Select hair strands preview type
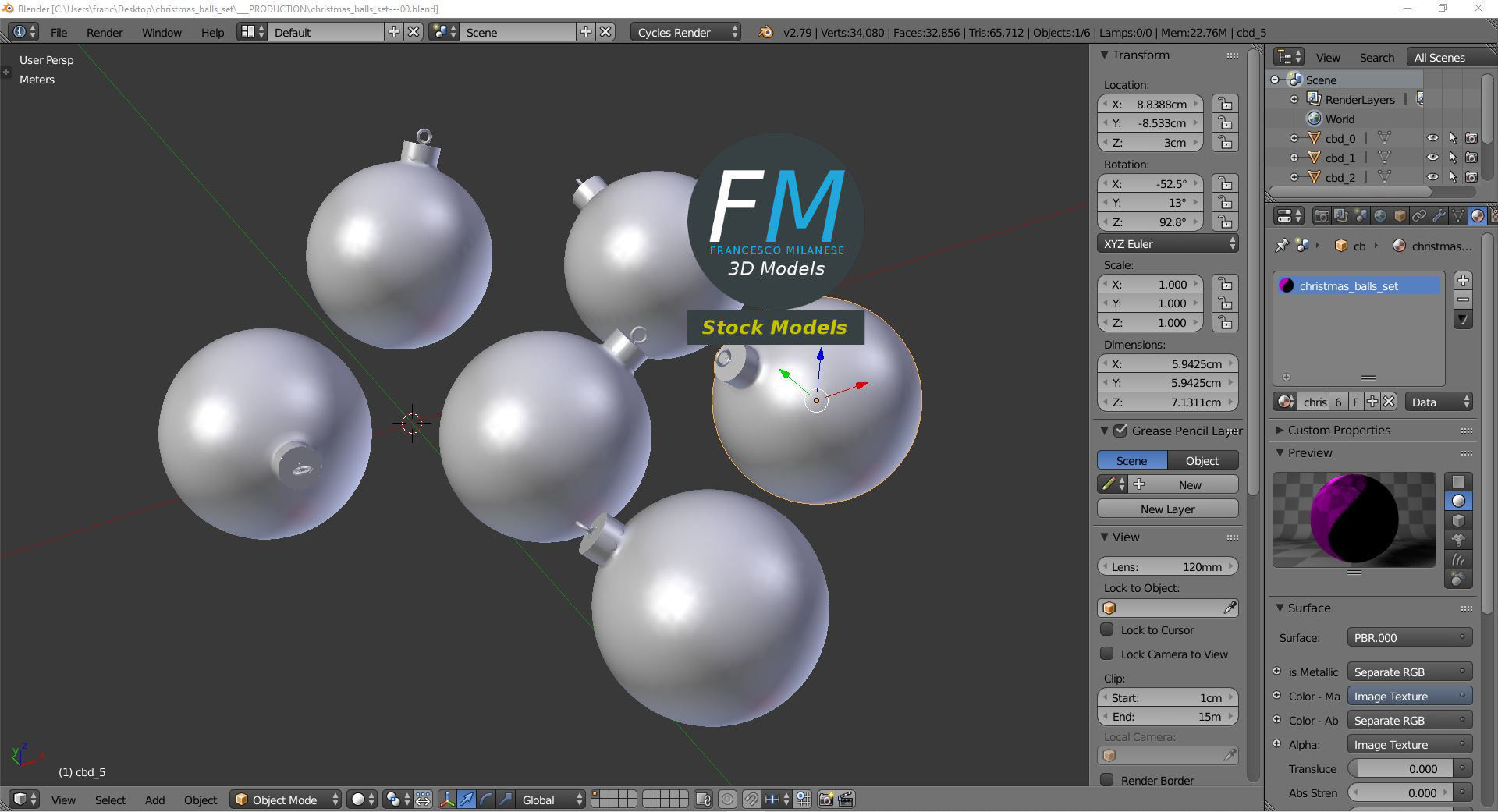 pos(1458,560)
